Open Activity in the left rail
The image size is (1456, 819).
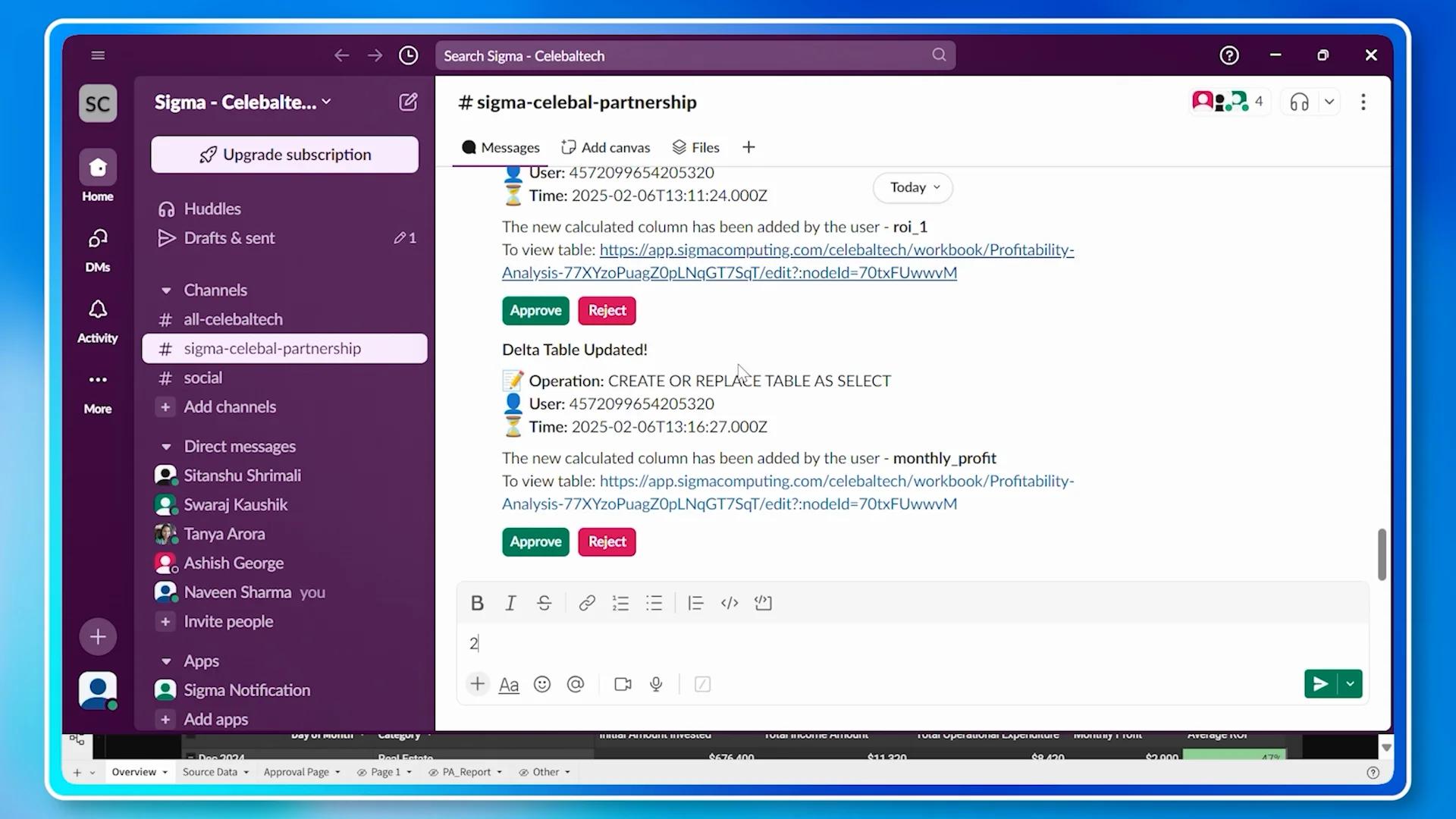point(98,321)
